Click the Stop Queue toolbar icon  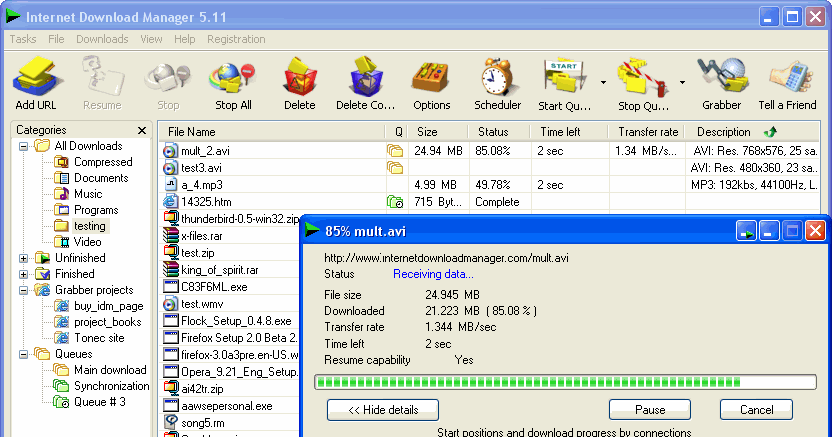[643, 83]
